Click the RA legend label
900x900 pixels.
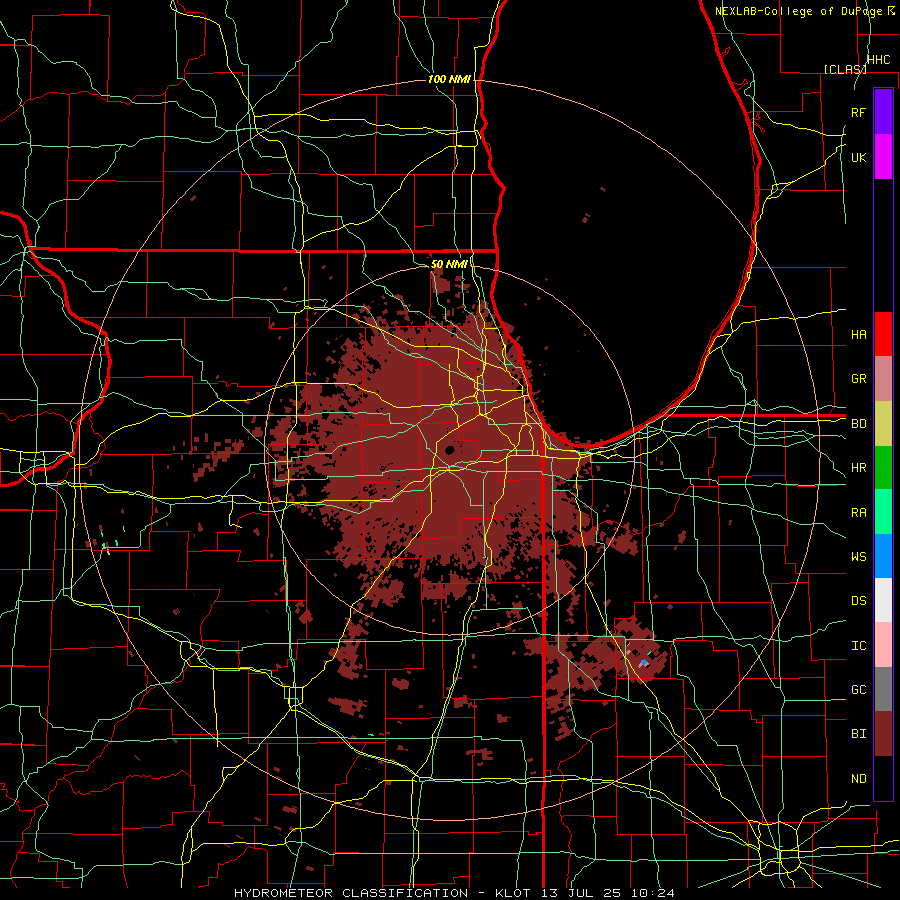(859, 512)
